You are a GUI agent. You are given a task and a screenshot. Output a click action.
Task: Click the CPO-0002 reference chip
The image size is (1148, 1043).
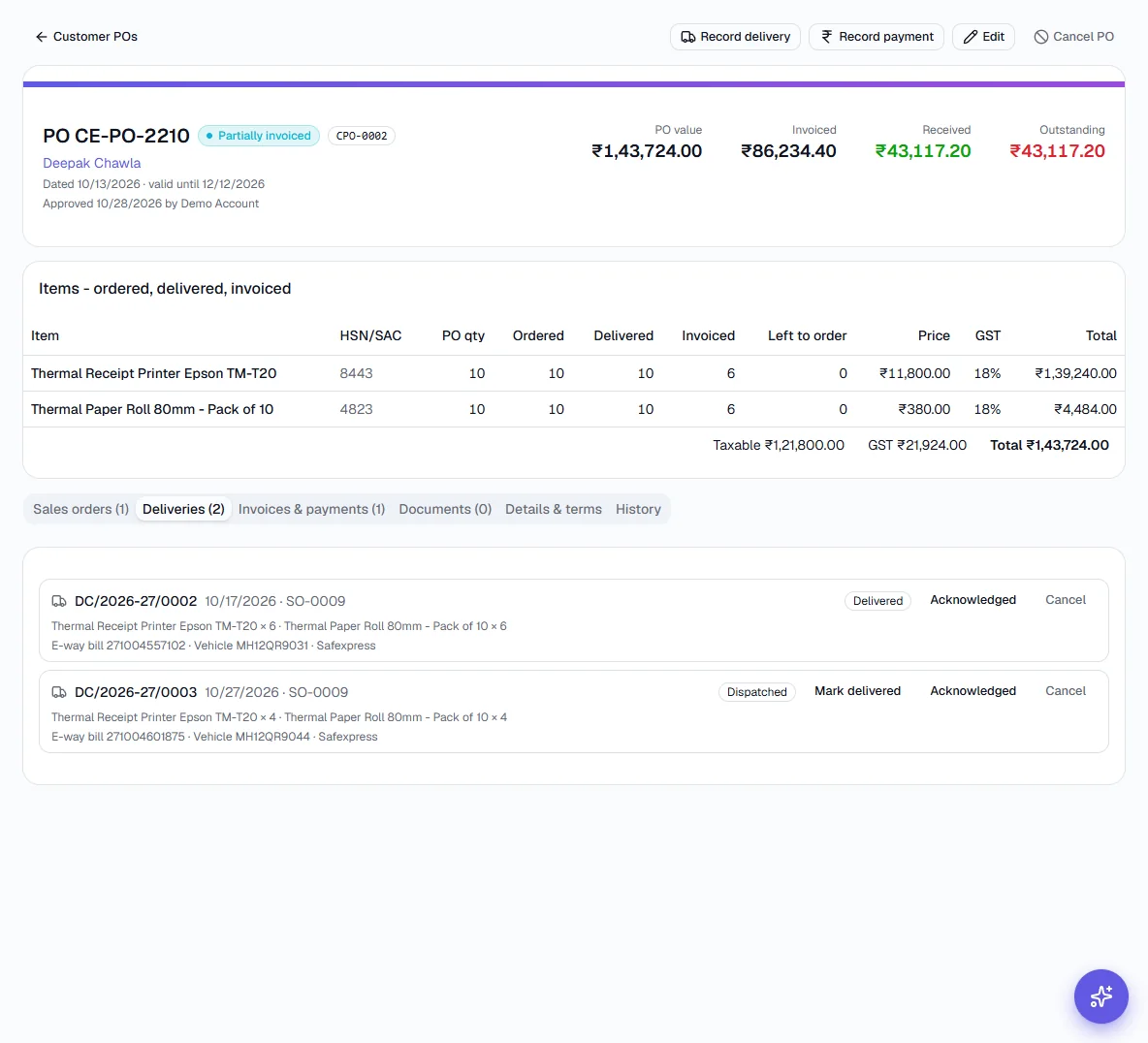click(361, 136)
